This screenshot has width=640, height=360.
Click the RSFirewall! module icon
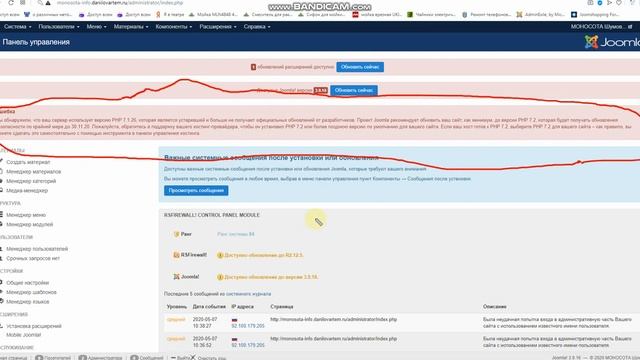(176, 255)
